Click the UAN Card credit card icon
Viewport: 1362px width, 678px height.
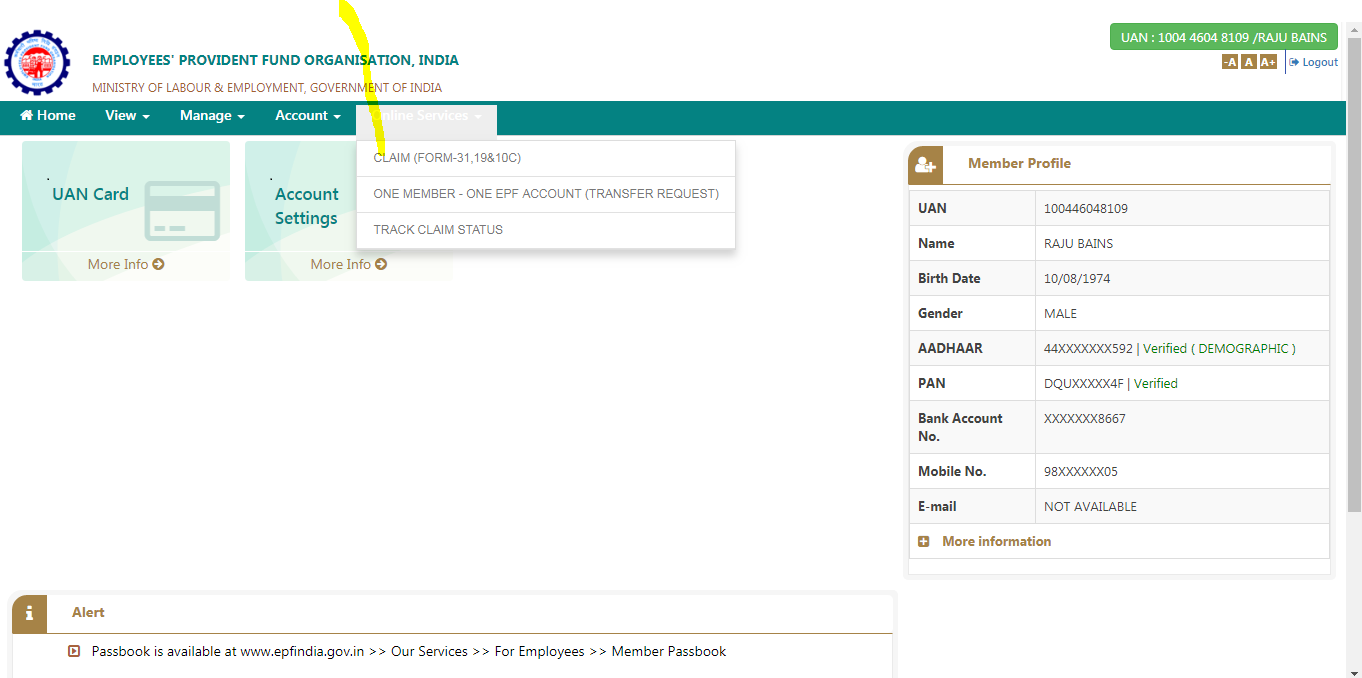coord(181,211)
